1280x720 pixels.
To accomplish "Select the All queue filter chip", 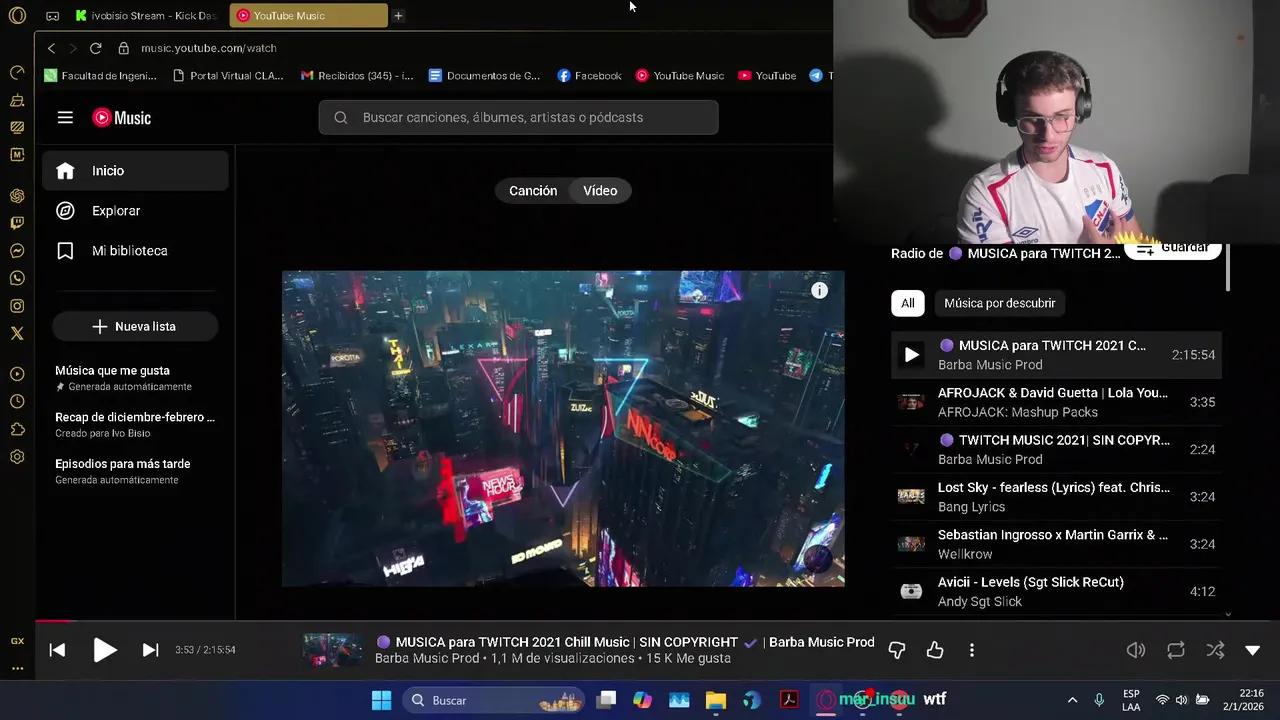I will pos(907,303).
